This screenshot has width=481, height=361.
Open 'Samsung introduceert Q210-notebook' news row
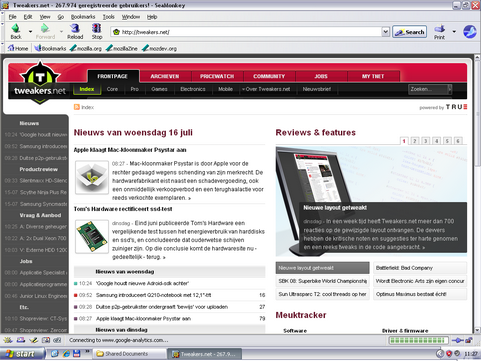[170, 295]
